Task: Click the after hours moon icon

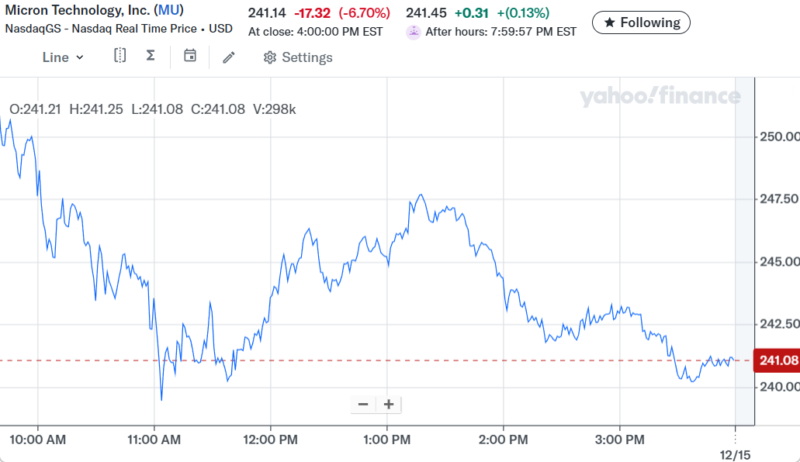Action: click(413, 32)
